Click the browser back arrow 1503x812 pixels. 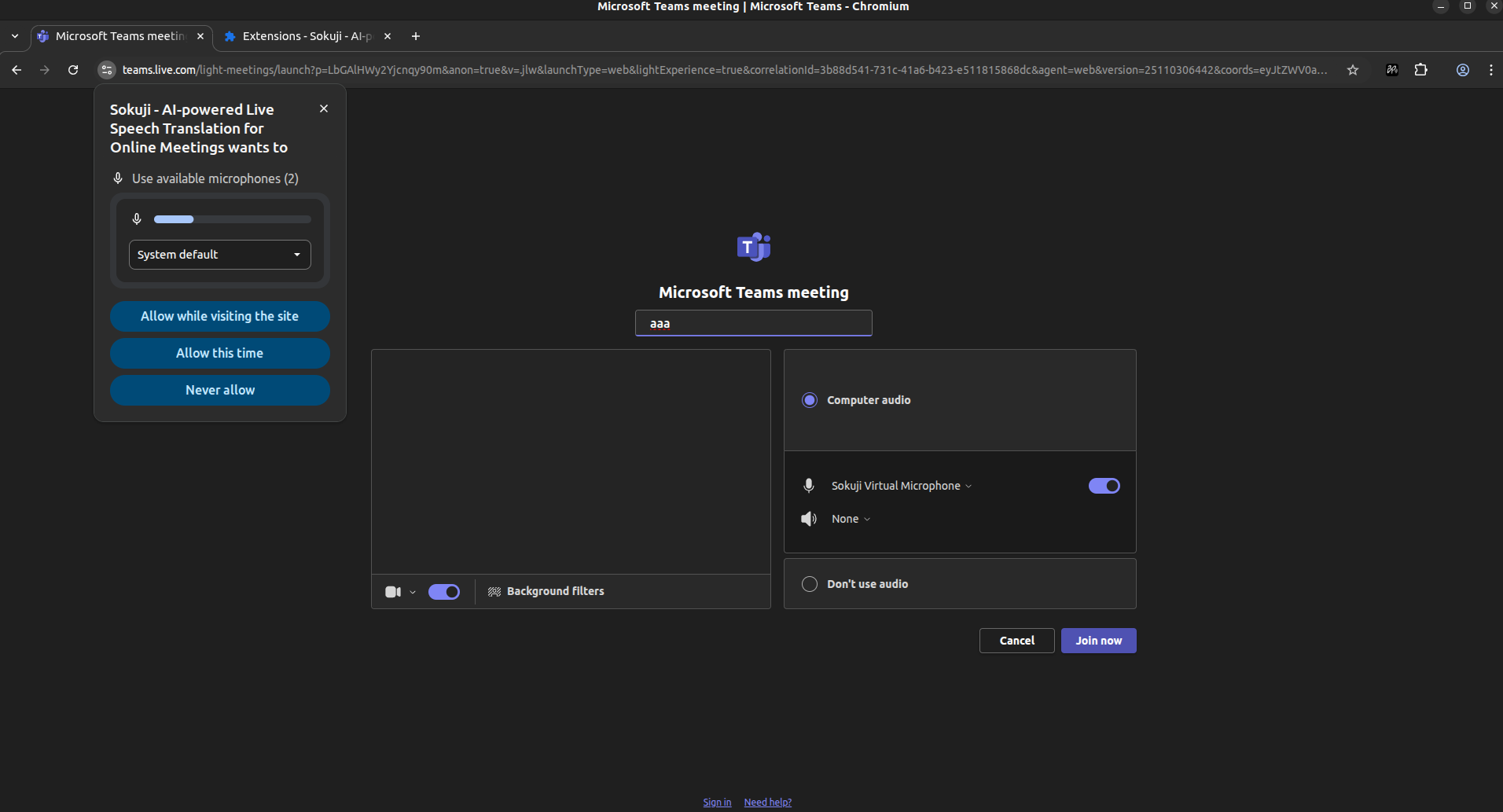pos(17,70)
